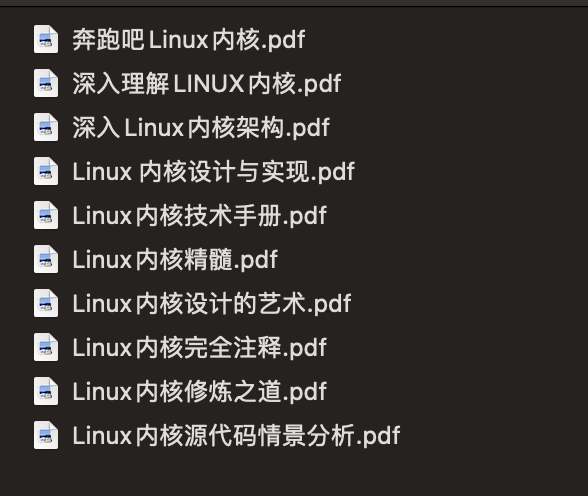Click the file icon for Linux内核精髓.pdf
This screenshot has width=588, height=496.
[46, 259]
